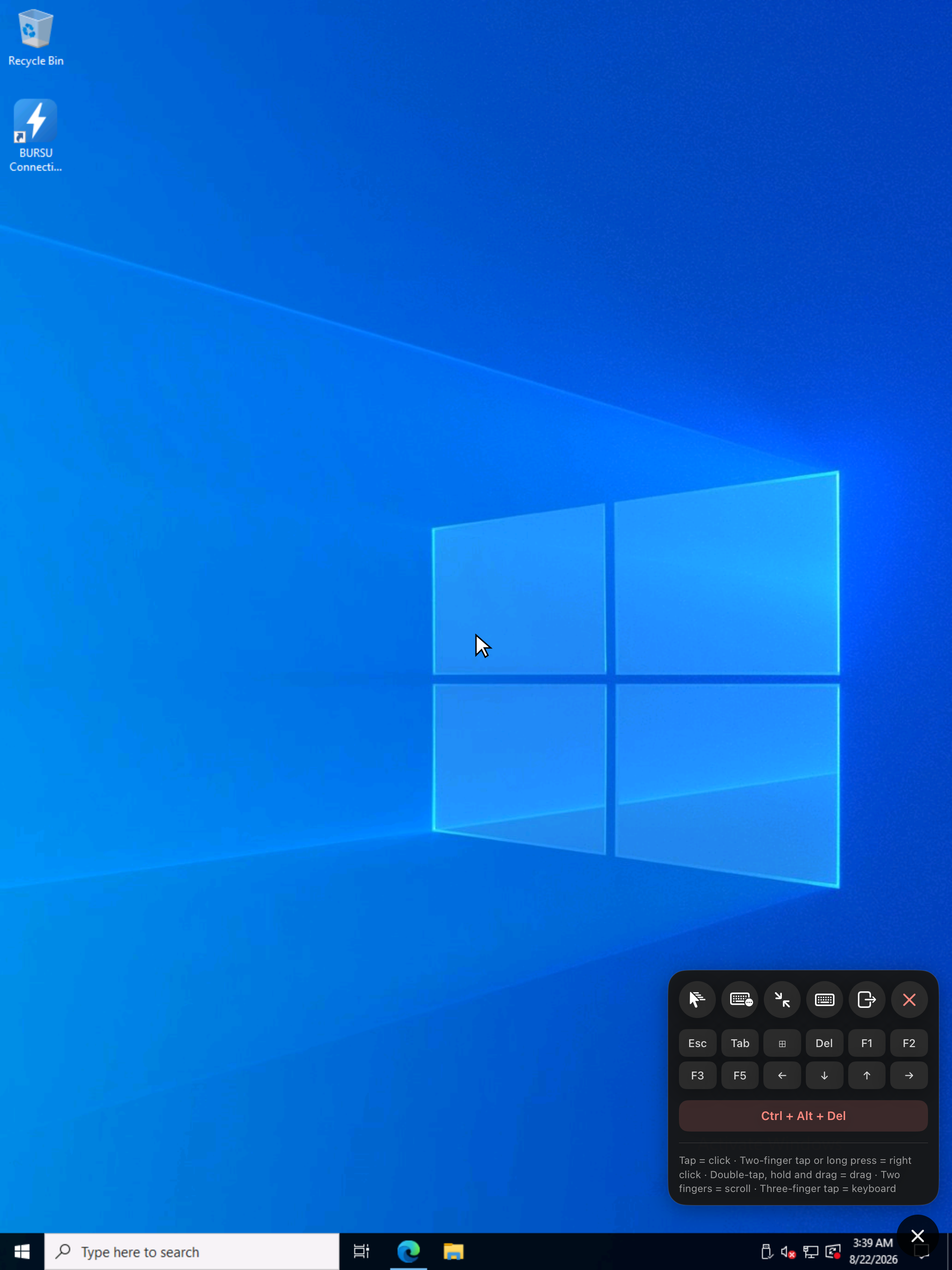Send the F3 key
Viewport: 952px width, 1270px height.
point(697,1075)
